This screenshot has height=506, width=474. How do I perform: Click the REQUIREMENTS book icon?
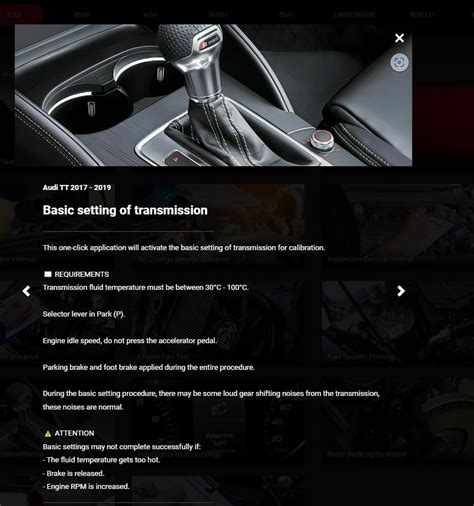48,274
